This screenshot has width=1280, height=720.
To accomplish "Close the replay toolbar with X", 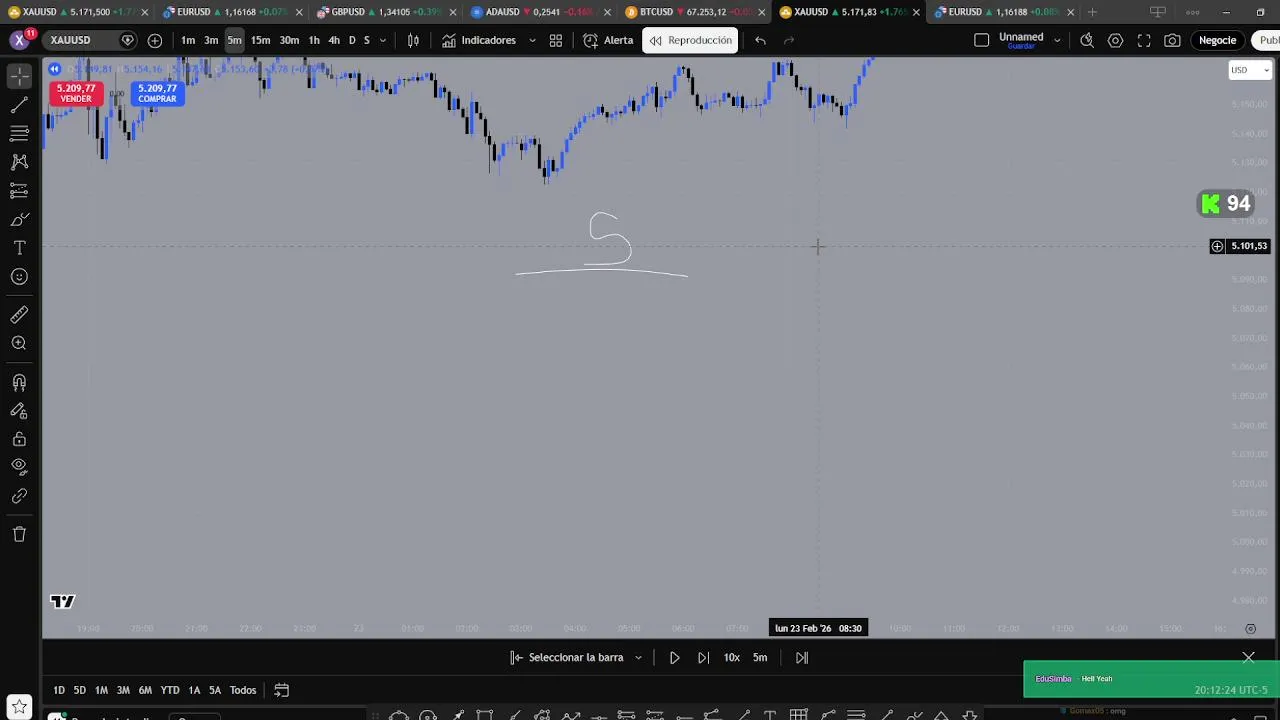I will [1248, 657].
